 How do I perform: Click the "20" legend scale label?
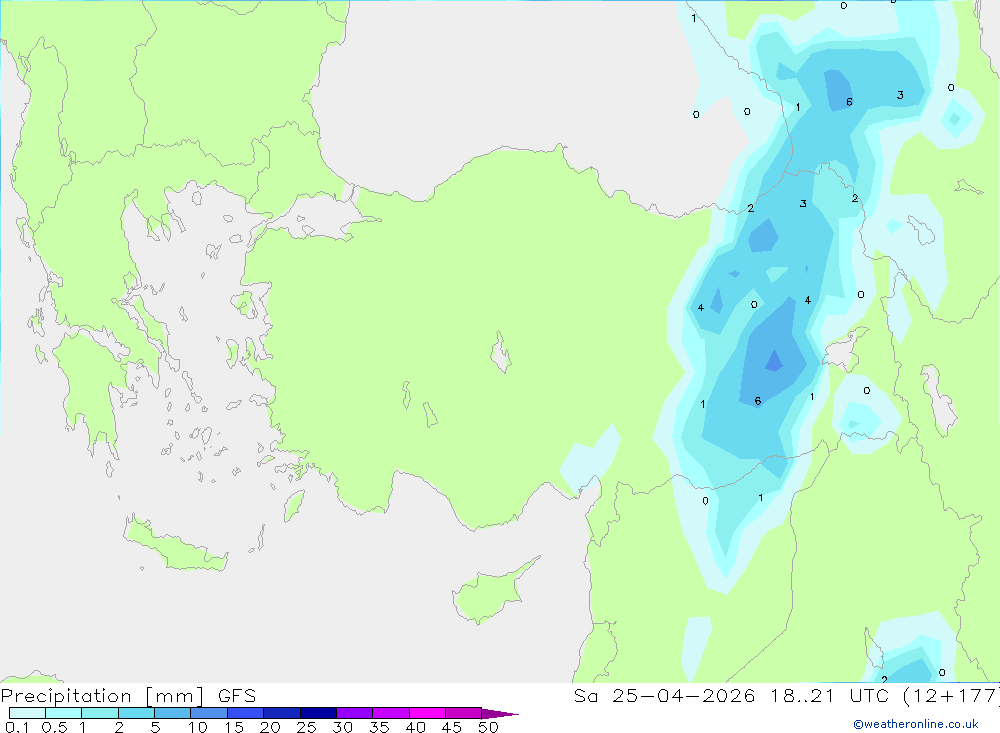270,727
